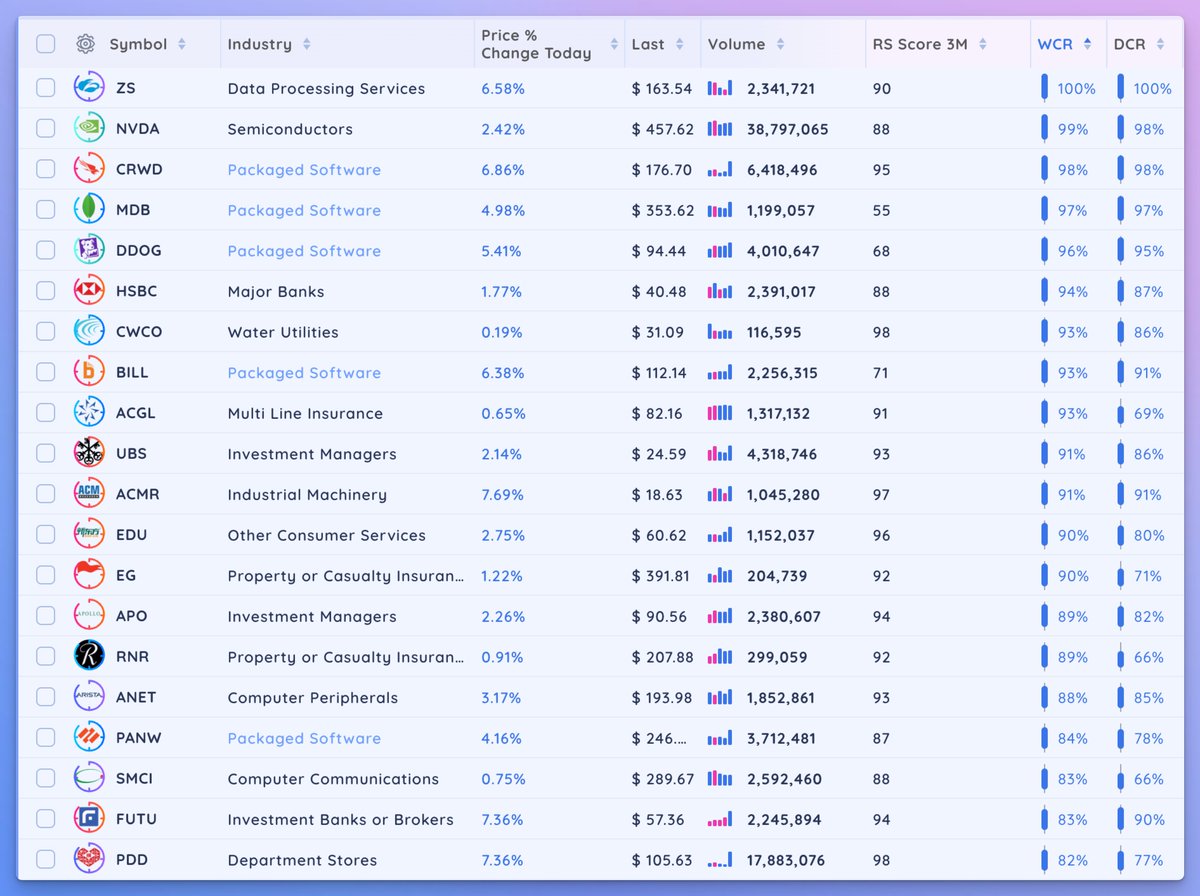Screen dimensions: 1200x896
Task: Click the CRWD company logo
Action: point(89,169)
